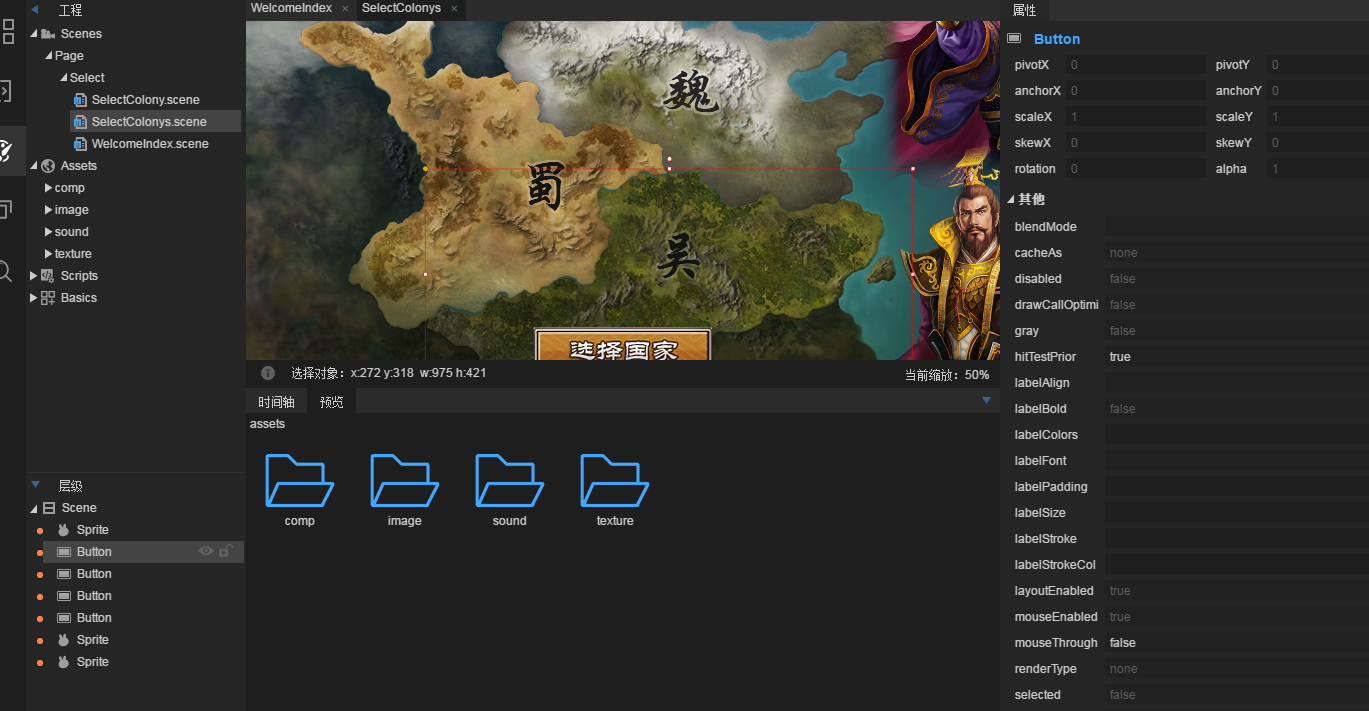
Task: Click the info icon in status bar
Action: (268, 373)
